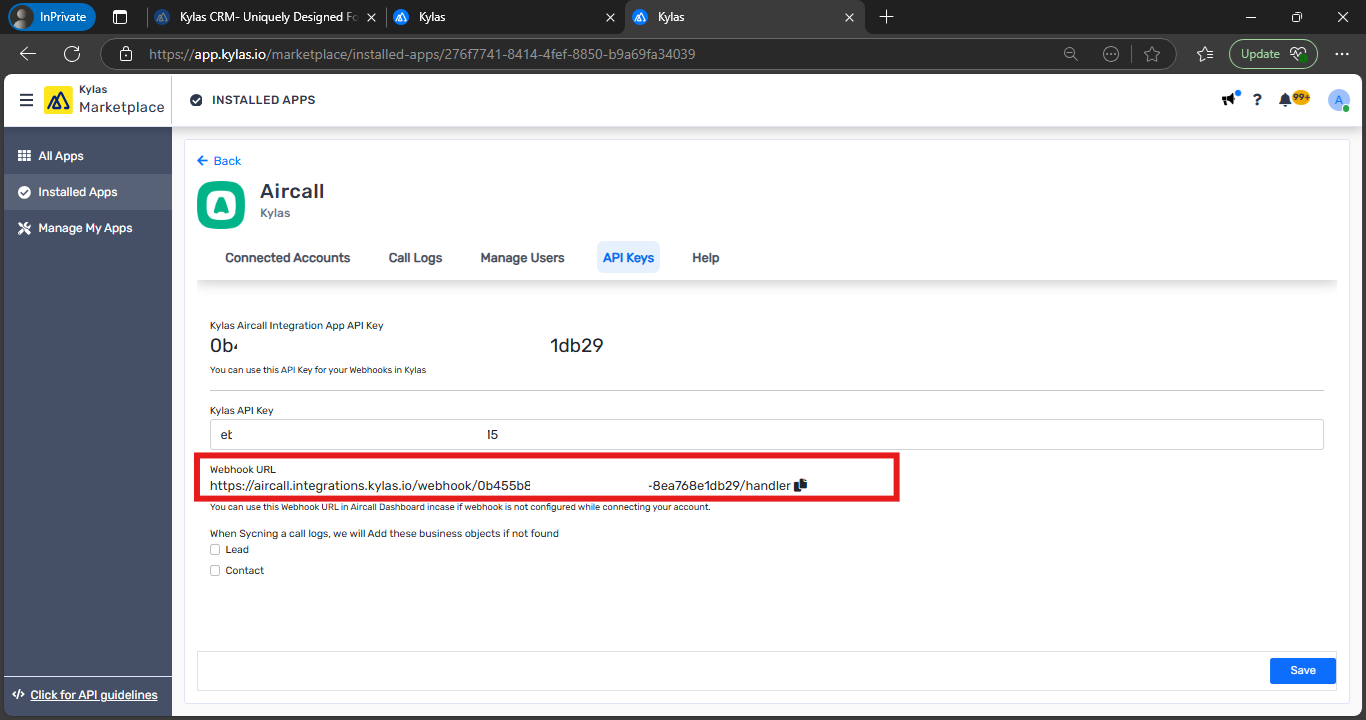Viewport: 1366px width, 720px height.
Task: Close the Kylas CRM tab
Action: (370, 17)
